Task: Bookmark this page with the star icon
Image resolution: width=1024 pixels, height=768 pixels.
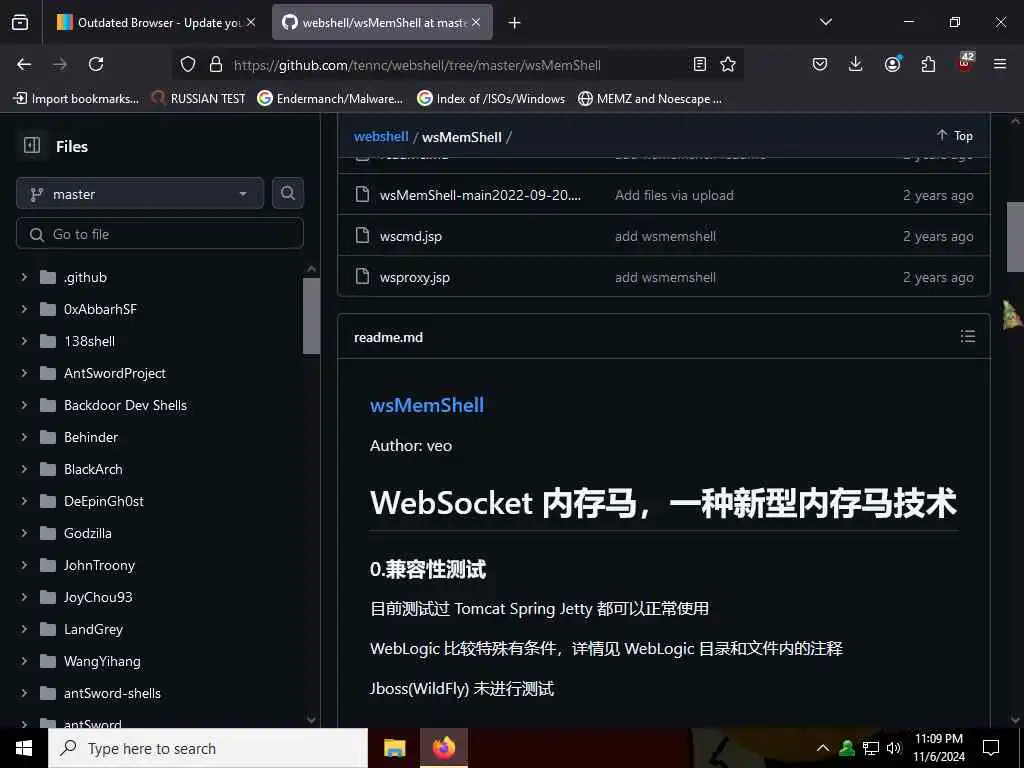Action: coord(728,64)
